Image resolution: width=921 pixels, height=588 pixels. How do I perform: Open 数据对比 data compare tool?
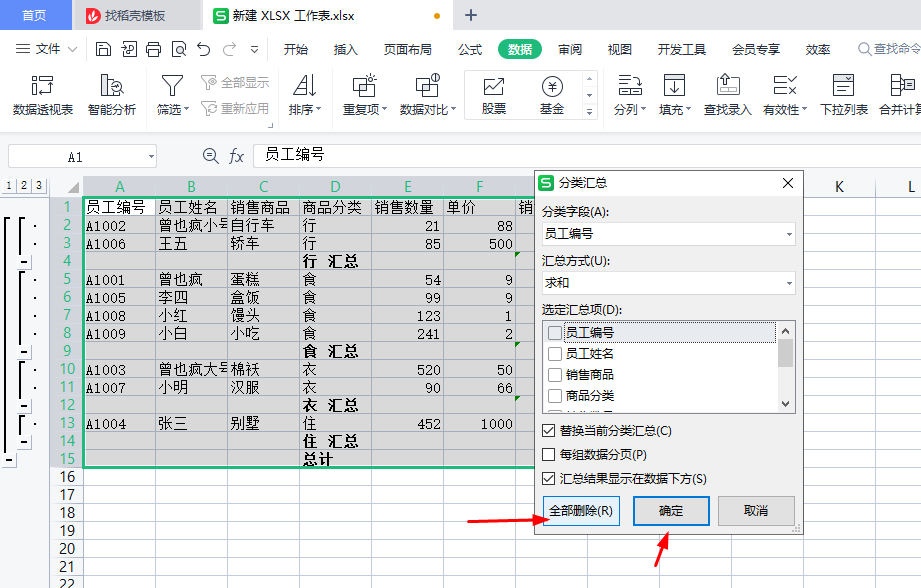(428, 94)
